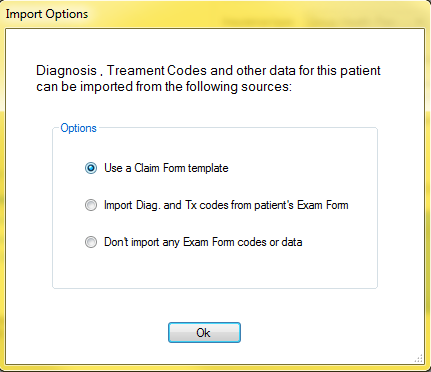The height and width of the screenshot is (372, 431).
Task: Click the 'Diagnosis , Treament Codes' description line
Action: pyautogui.click(x=208, y=71)
